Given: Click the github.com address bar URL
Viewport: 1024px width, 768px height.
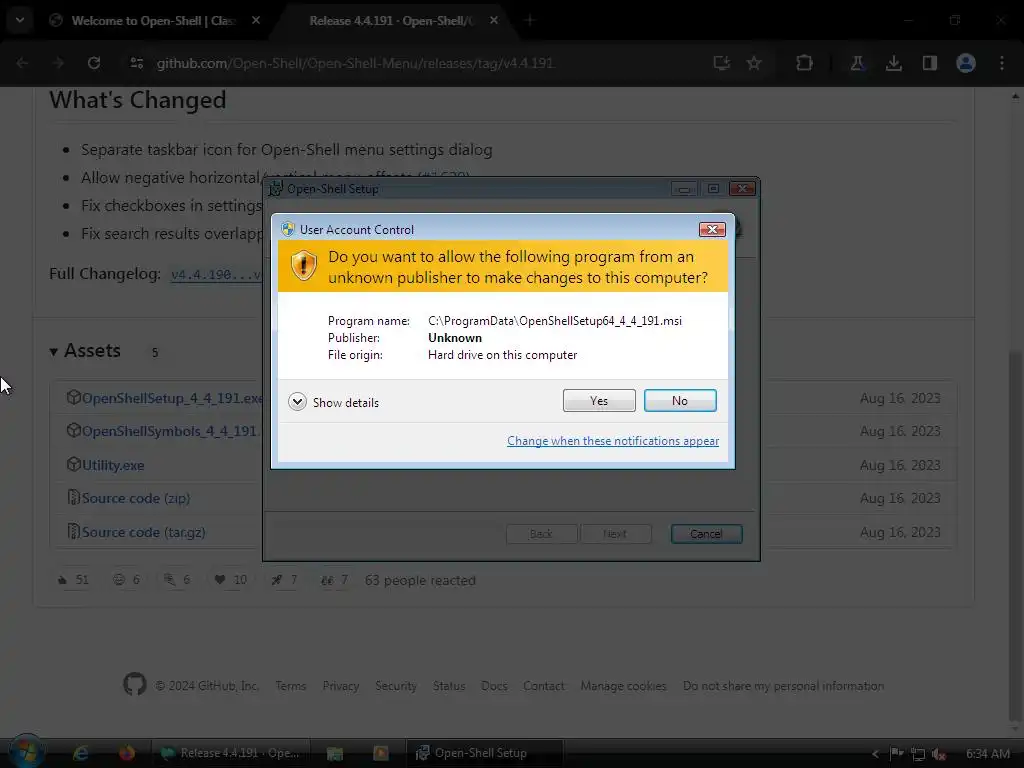Looking at the screenshot, I should (x=355, y=63).
